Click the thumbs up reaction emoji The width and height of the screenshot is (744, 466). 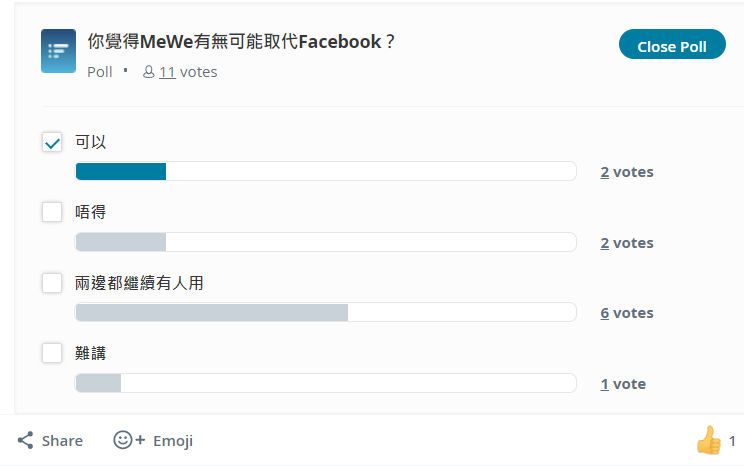(708, 440)
